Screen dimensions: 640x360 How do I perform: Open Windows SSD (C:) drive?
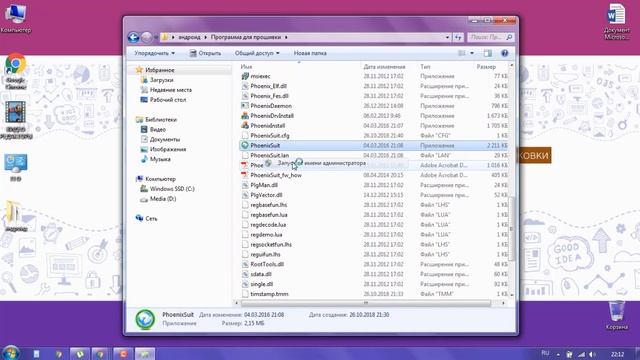coord(172,189)
